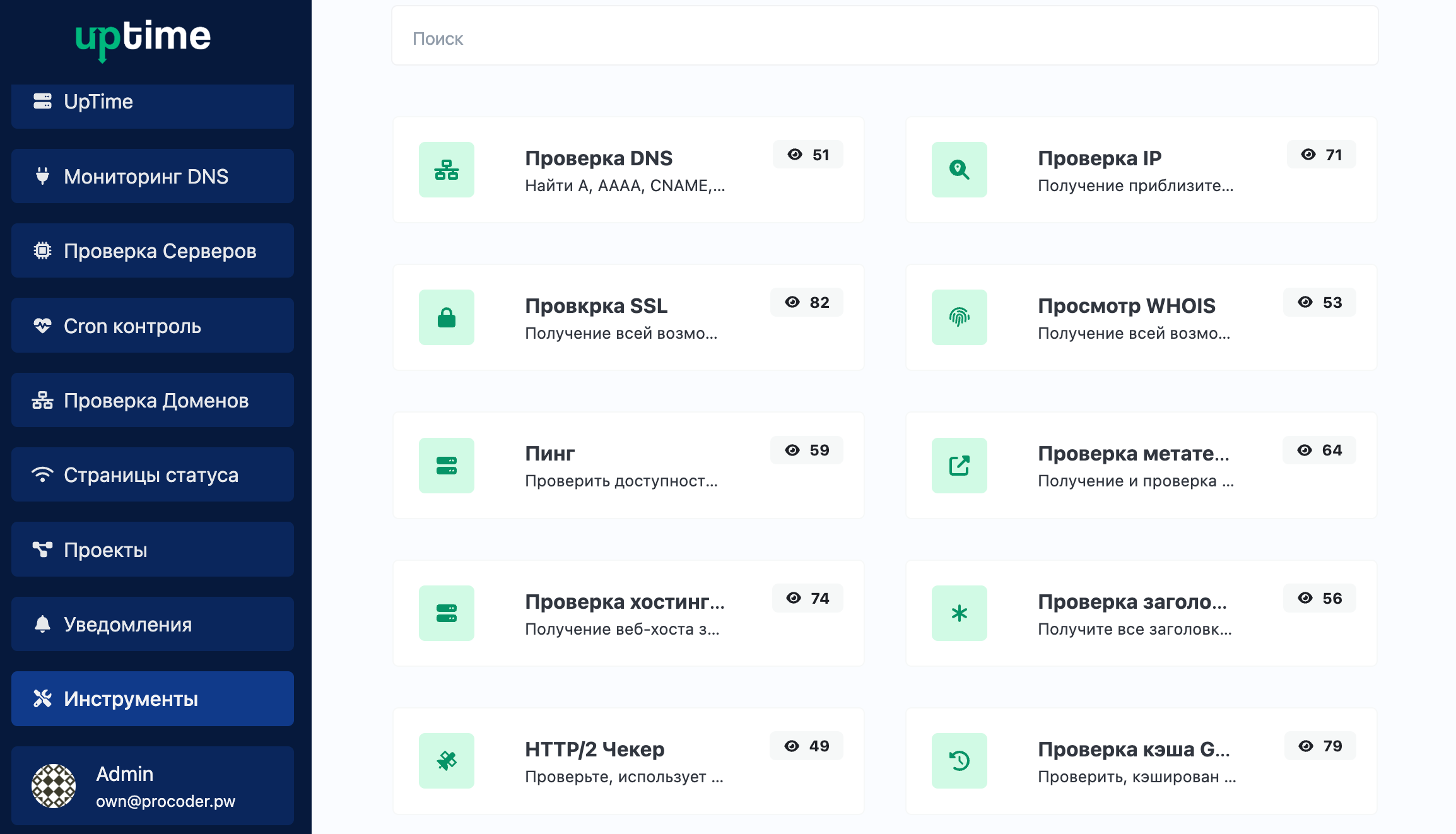Click the 79 views badge on cache check
This screenshot has width=1456, height=834.
click(1320, 746)
